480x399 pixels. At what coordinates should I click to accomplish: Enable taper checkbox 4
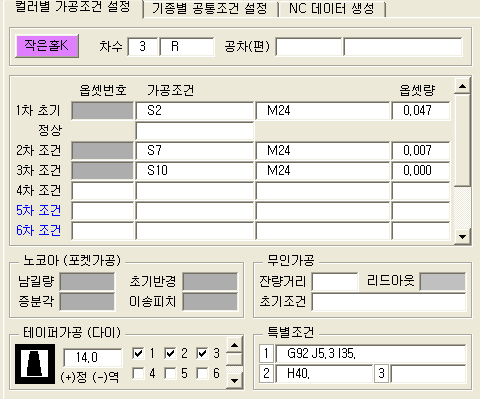[x=138, y=373]
